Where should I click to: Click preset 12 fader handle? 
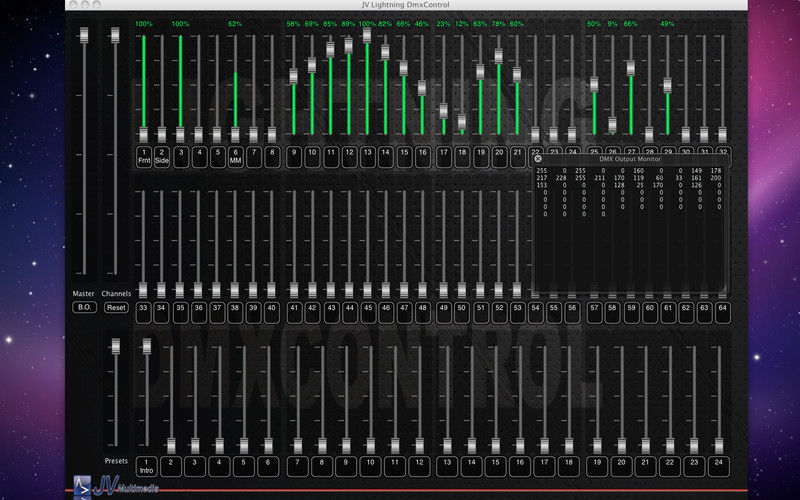click(419, 446)
